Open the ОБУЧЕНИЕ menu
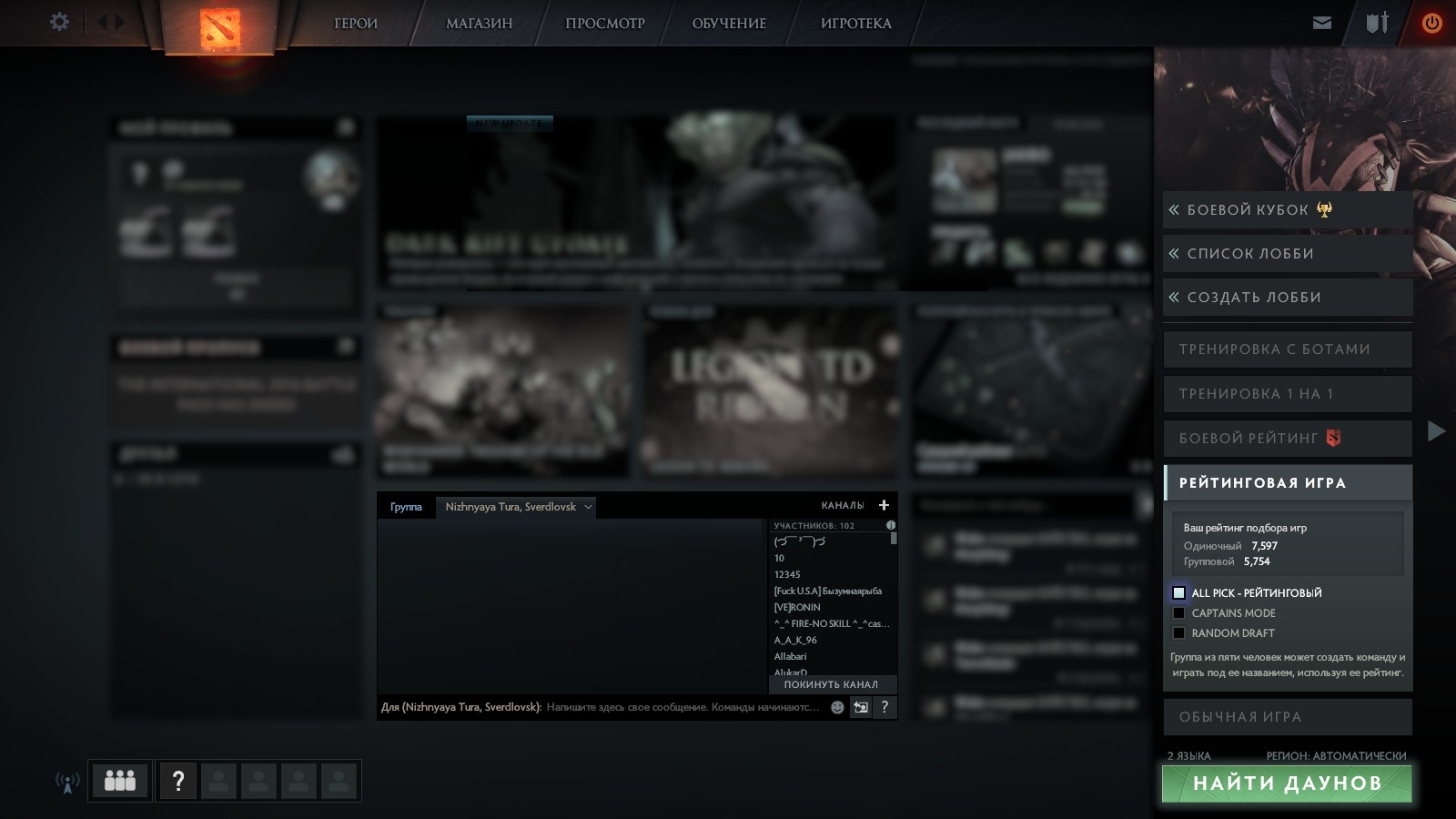 point(729,24)
